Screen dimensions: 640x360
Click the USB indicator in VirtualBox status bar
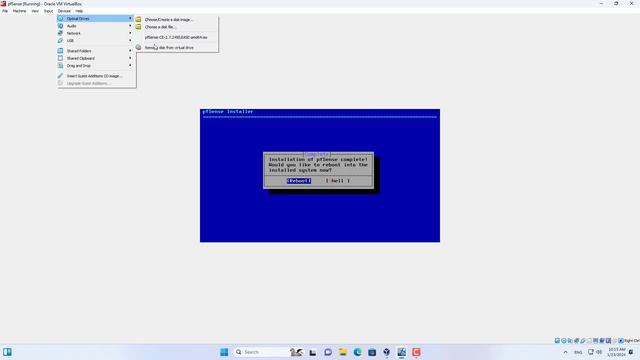pyautogui.click(x=583, y=341)
